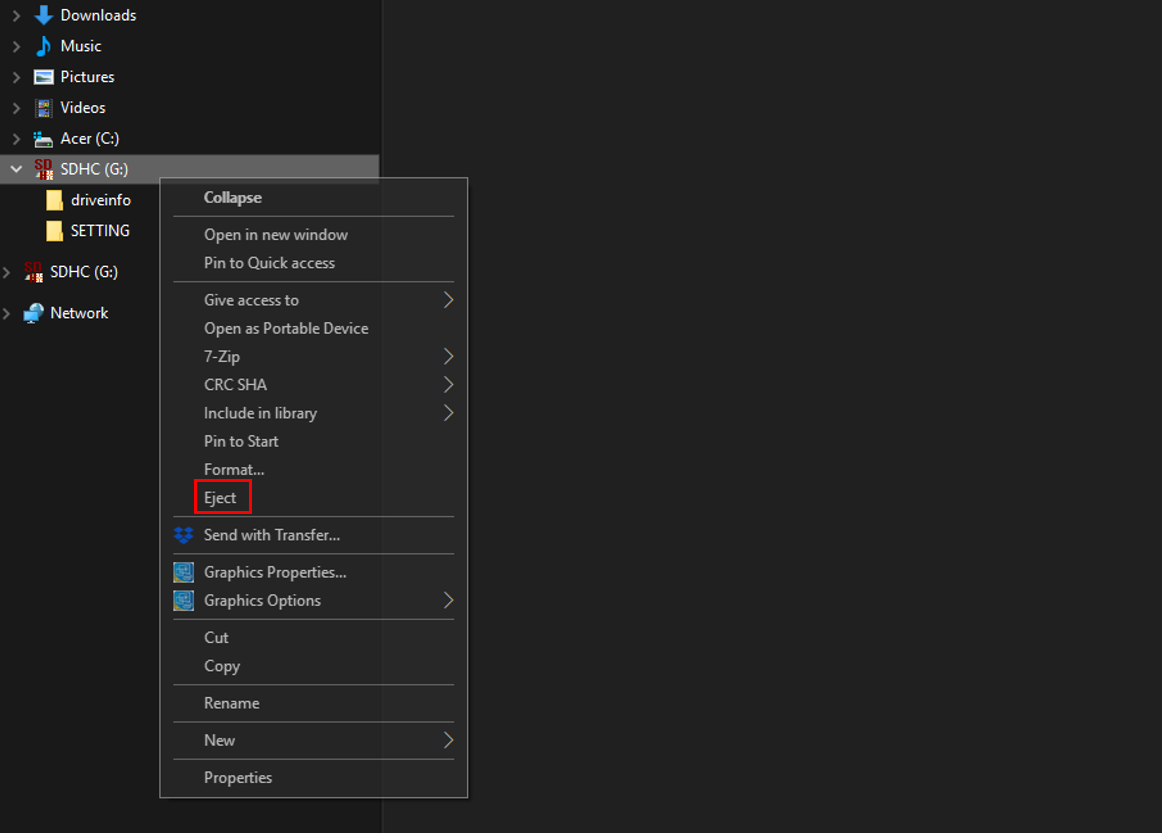Select the Graphics Options entry
The width and height of the screenshot is (1163, 833).
[263, 600]
